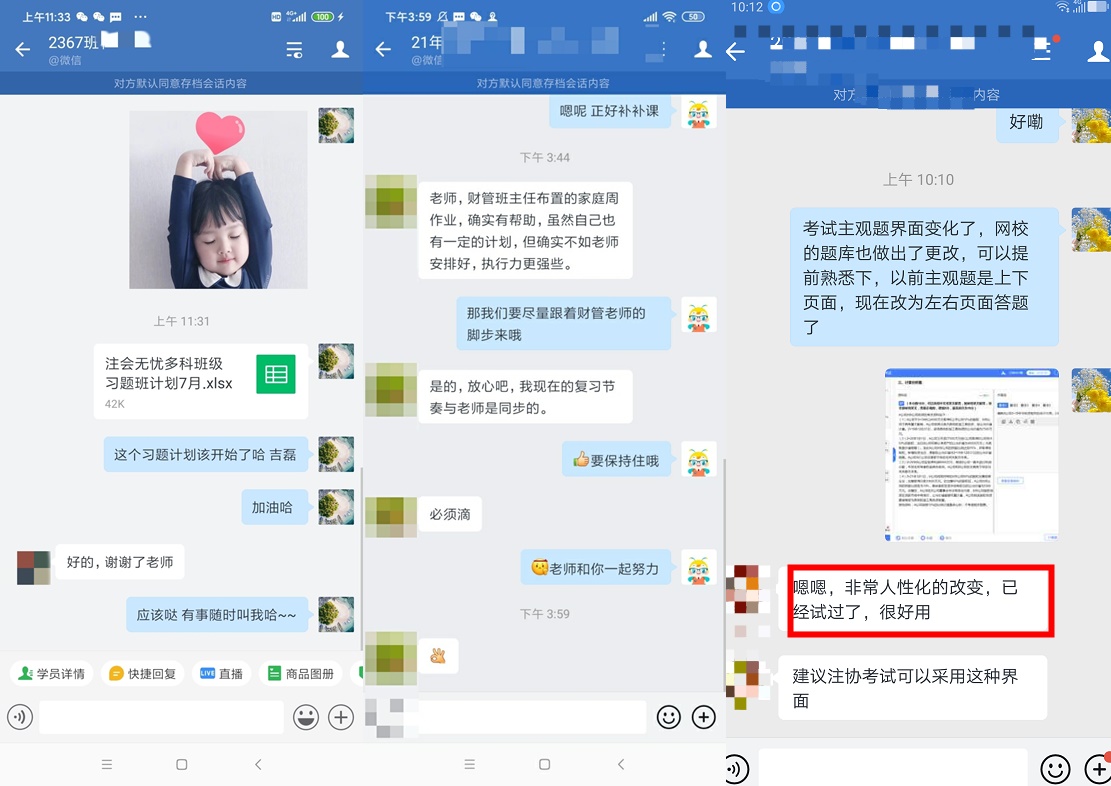
Task: Open the 注会无忧多科班级习题班计划7月.xlsx file
Action: (201, 381)
